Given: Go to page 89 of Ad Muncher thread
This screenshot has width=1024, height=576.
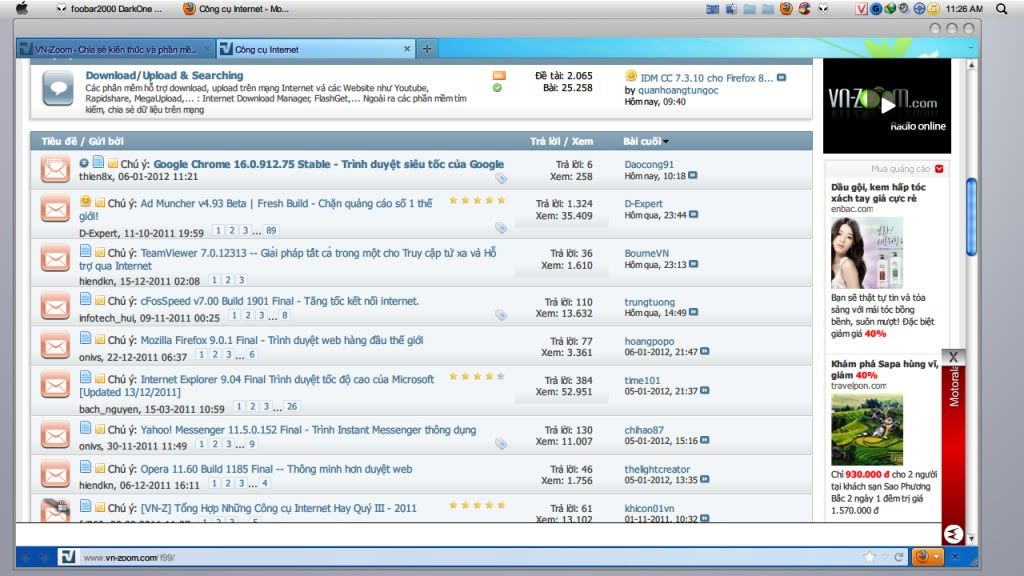Looking at the screenshot, I should coord(271,231).
